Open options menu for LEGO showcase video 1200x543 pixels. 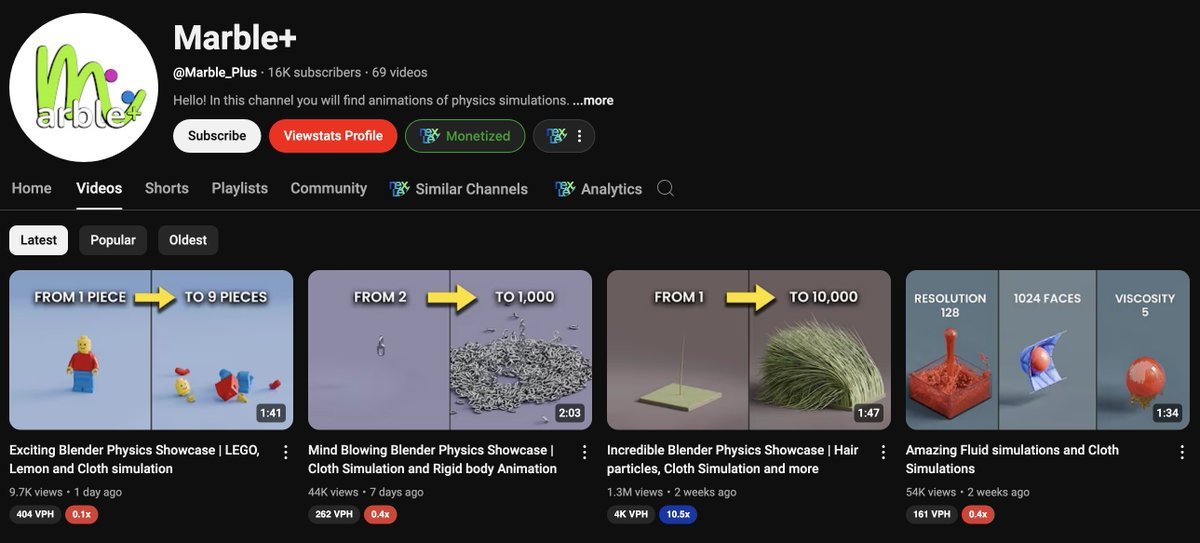tap(285, 453)
